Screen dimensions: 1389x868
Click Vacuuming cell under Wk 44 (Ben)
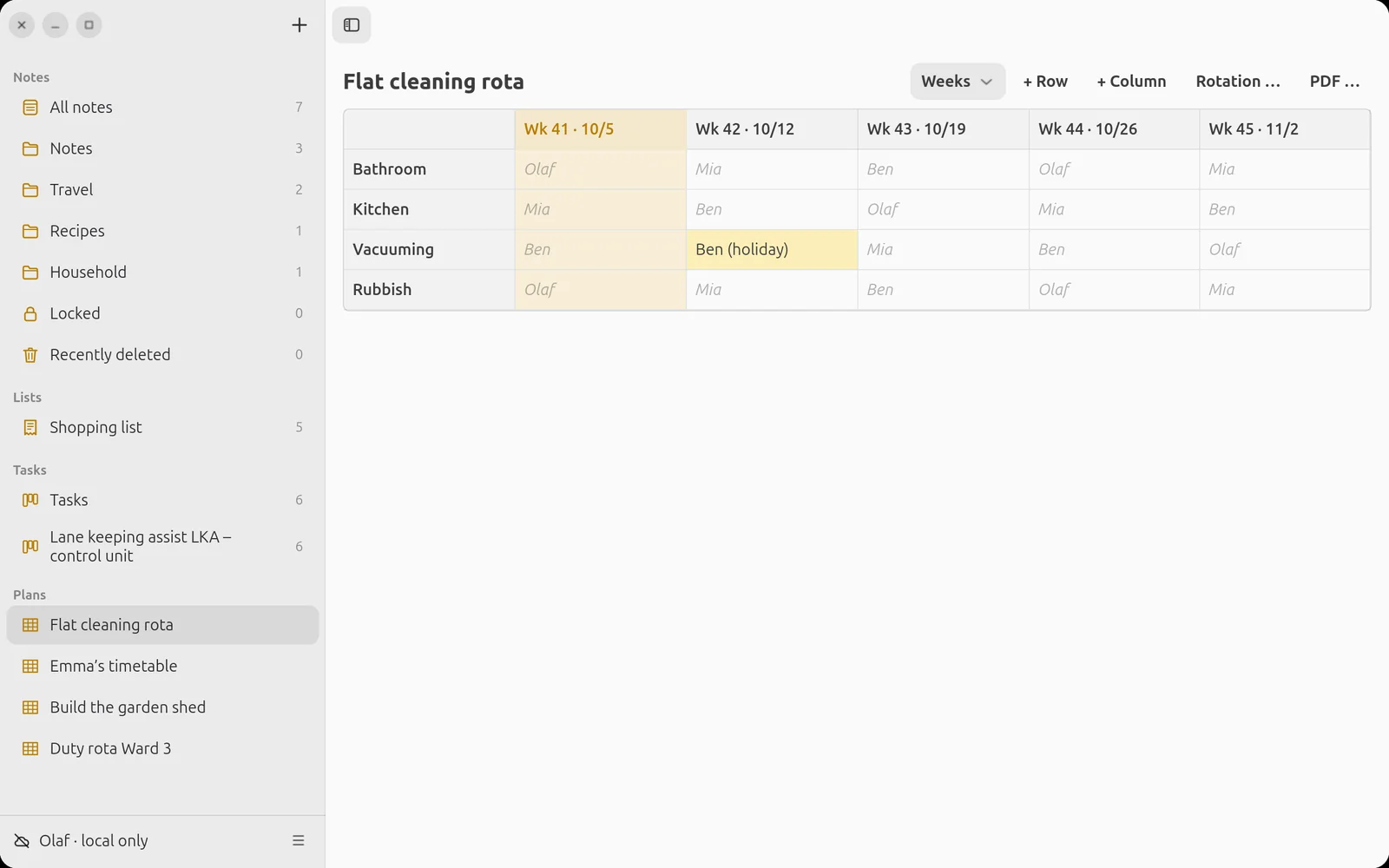(x=1115, y=250)
